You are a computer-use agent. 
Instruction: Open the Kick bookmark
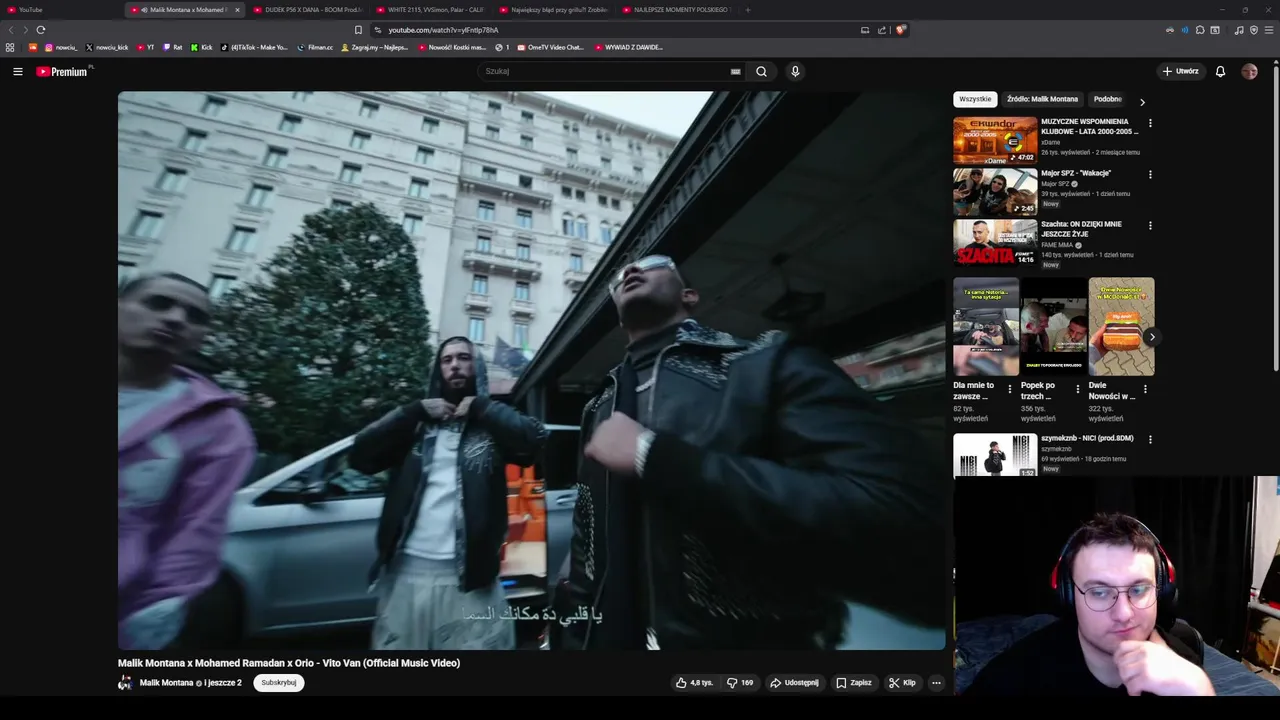201,47
